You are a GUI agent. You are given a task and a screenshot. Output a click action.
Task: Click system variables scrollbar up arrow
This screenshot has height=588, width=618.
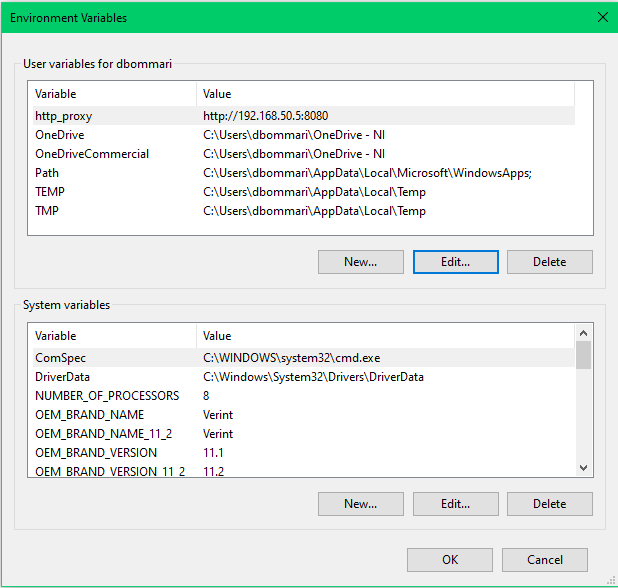[583, 333]
